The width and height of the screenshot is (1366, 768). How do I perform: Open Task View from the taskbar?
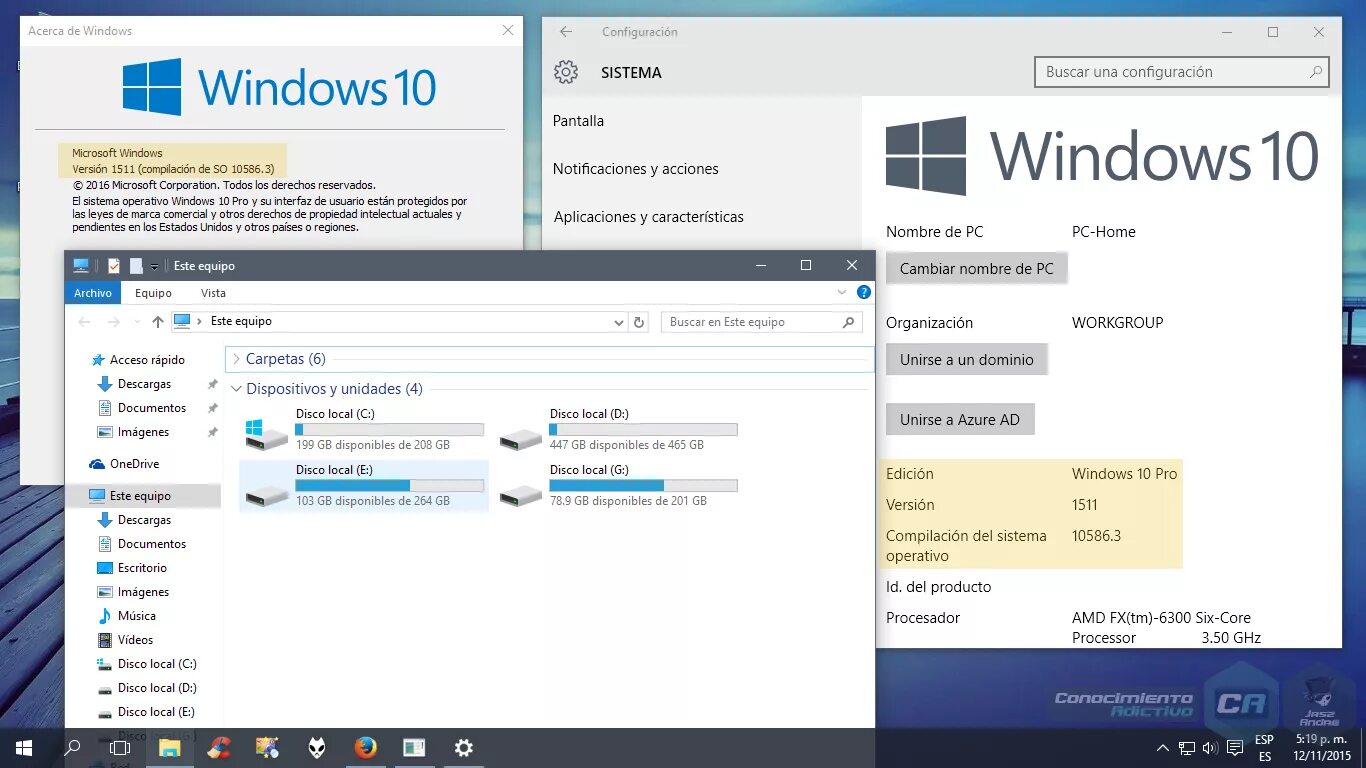coord(120,747)
